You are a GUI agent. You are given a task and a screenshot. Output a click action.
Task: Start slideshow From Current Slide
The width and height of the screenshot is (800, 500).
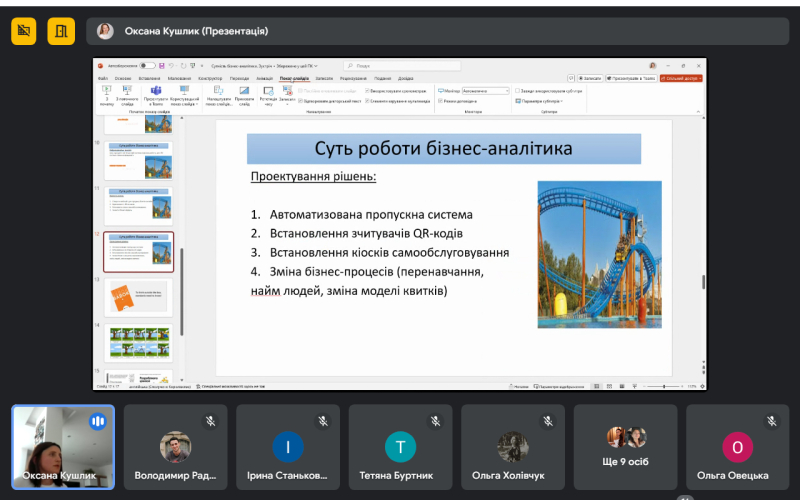tap(127, 96)
